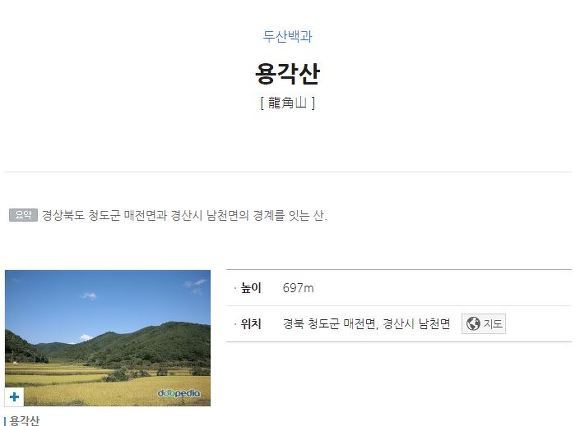Viewport: 580px width, 426px height.
Task: Click the globe icon inside 지도 button
Action: (473, 324)
